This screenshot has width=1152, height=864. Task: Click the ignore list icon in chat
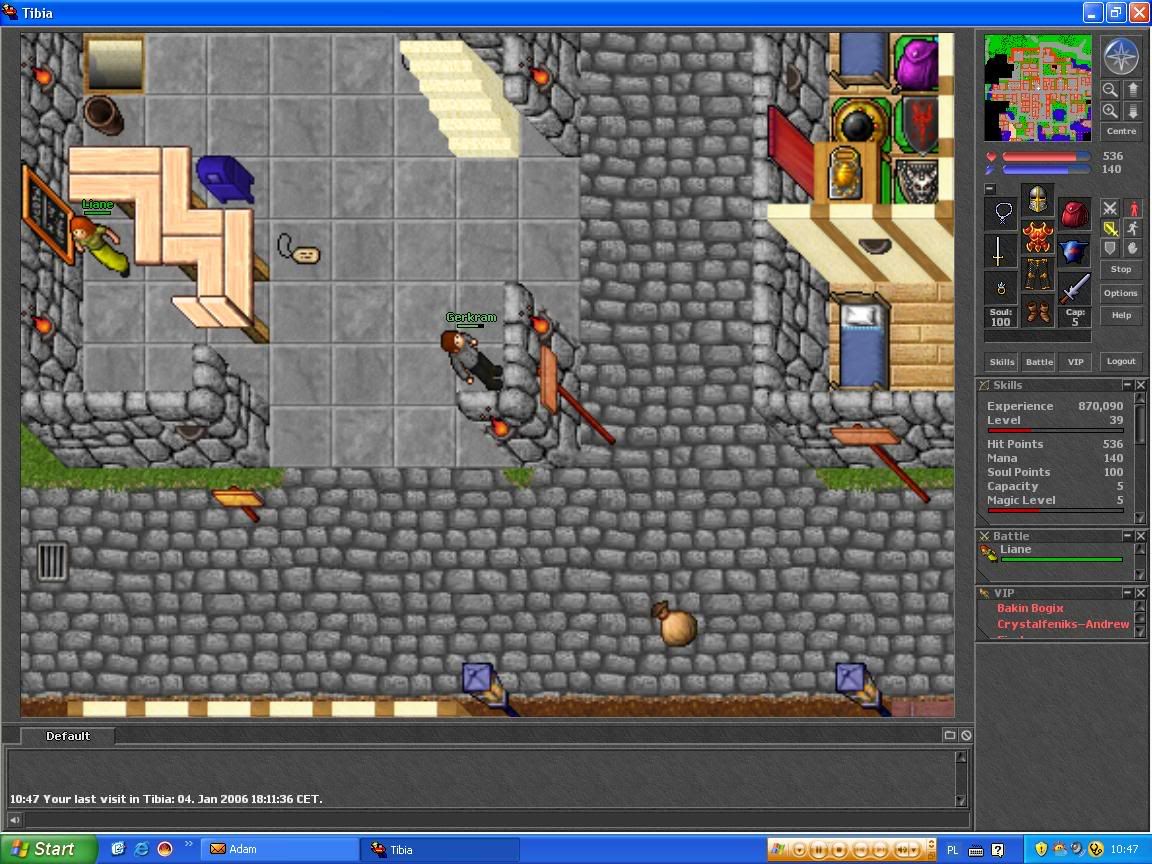pyautogui.click(x=966, y=735)
